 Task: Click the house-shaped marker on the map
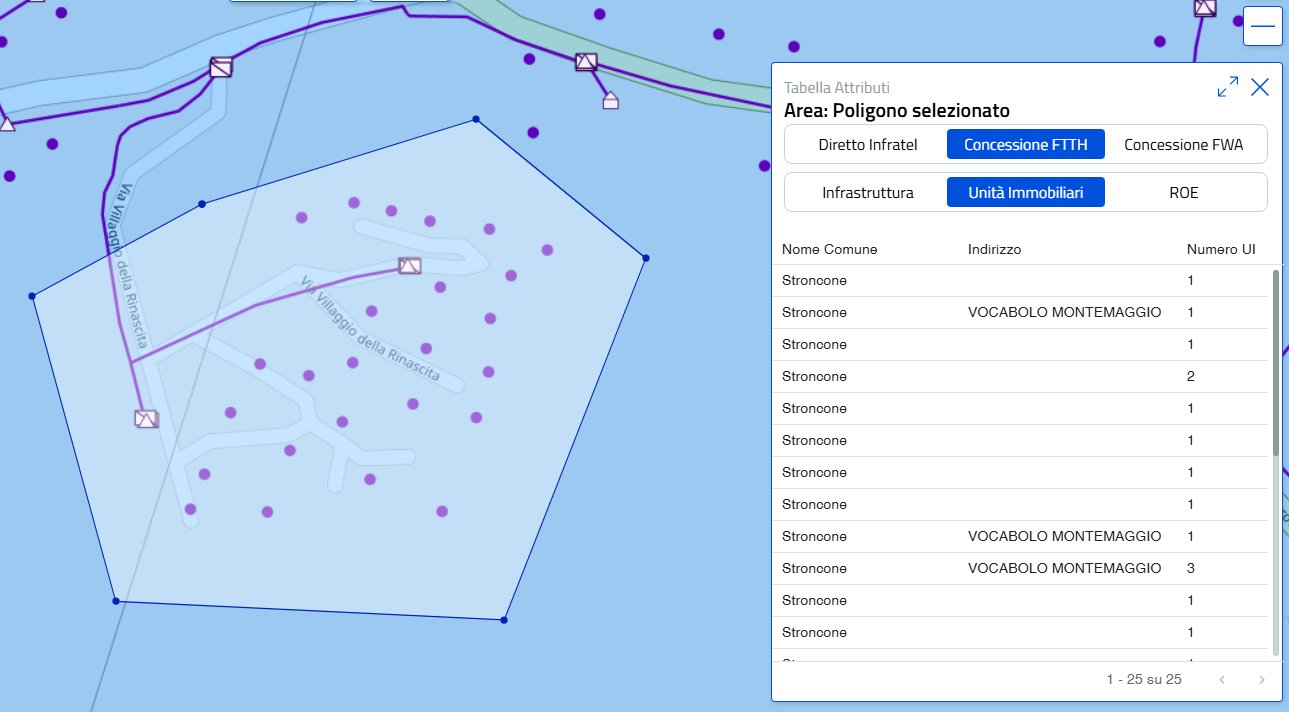pos(610,100)
